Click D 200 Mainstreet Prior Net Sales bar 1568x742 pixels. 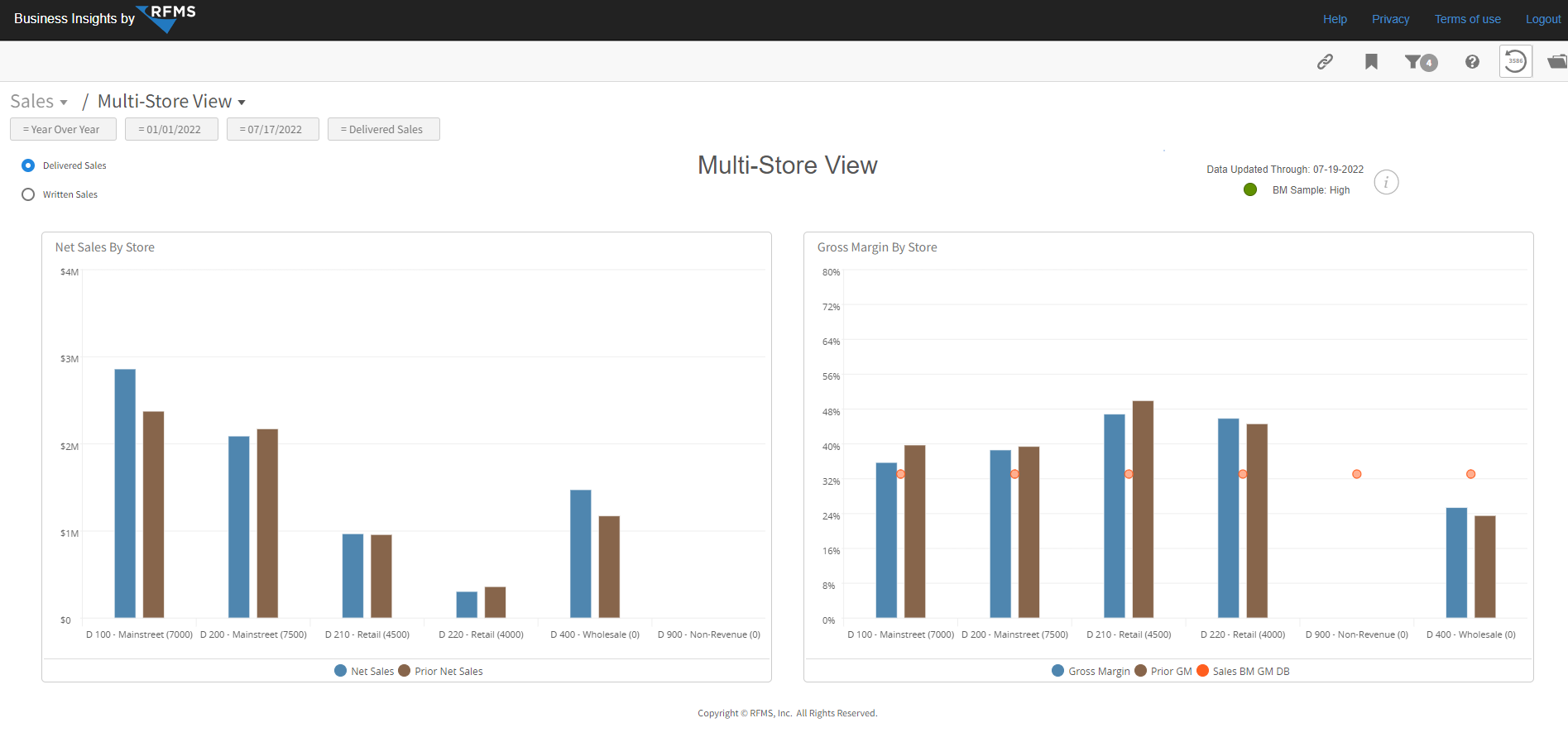tap(267, 524)
